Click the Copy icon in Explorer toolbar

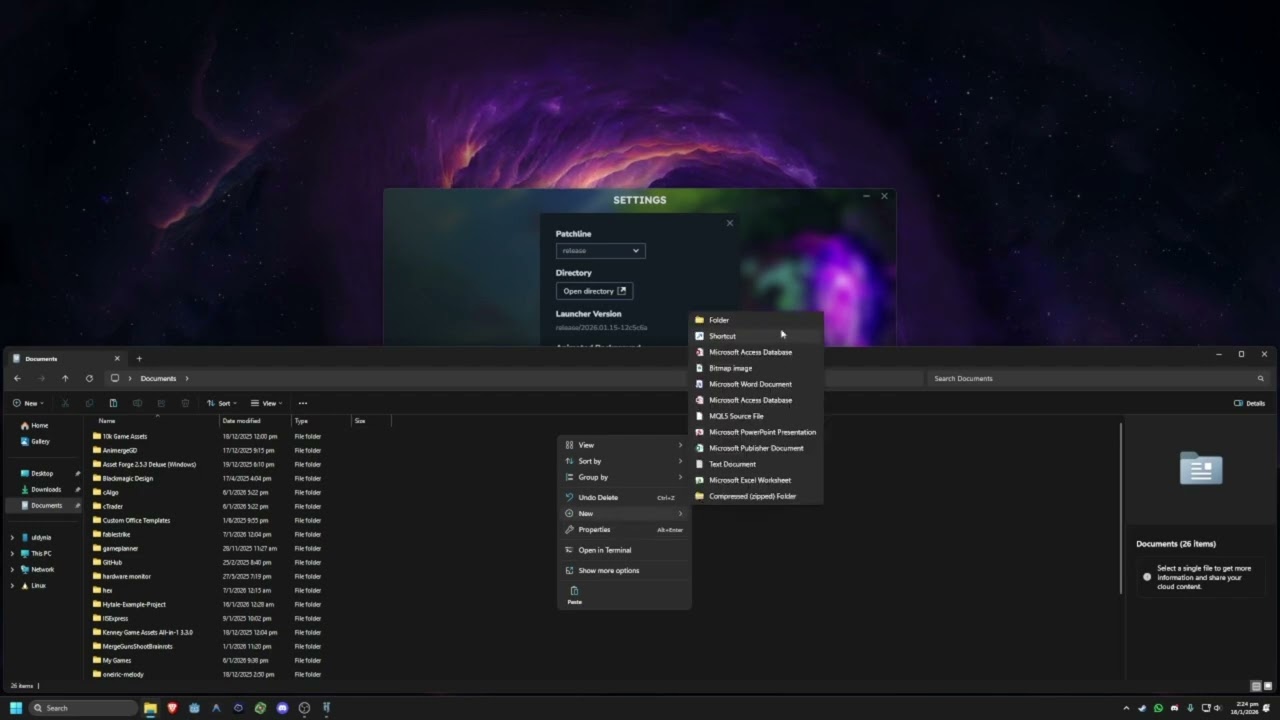click(89, 403)
